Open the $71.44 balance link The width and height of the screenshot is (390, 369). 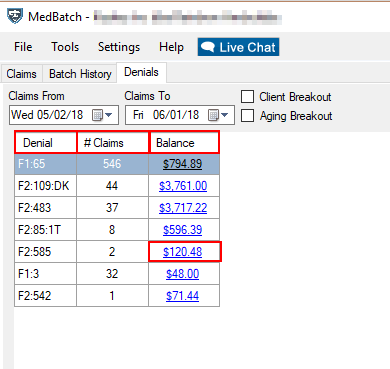coord(183,296)
